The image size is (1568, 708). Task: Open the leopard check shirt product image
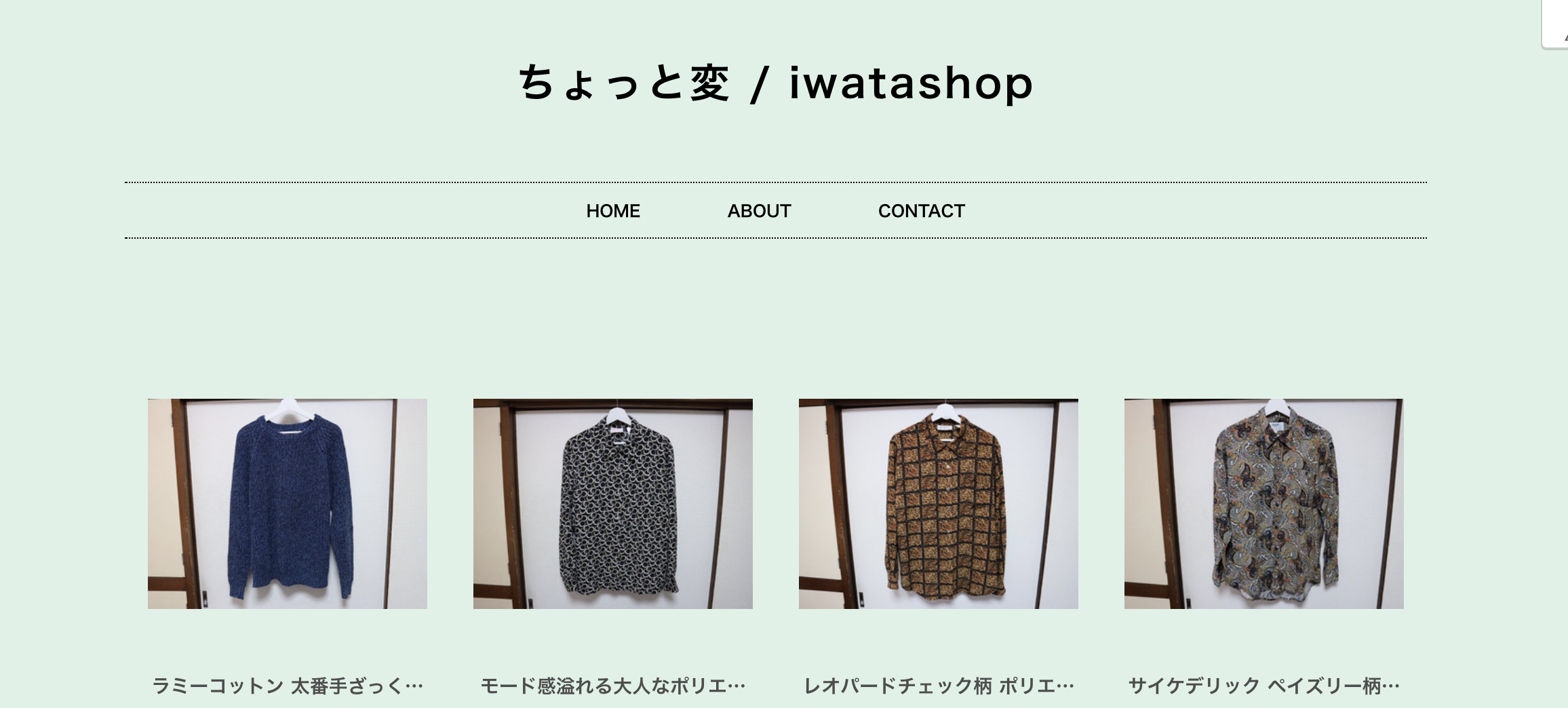[x=939, y=504]
